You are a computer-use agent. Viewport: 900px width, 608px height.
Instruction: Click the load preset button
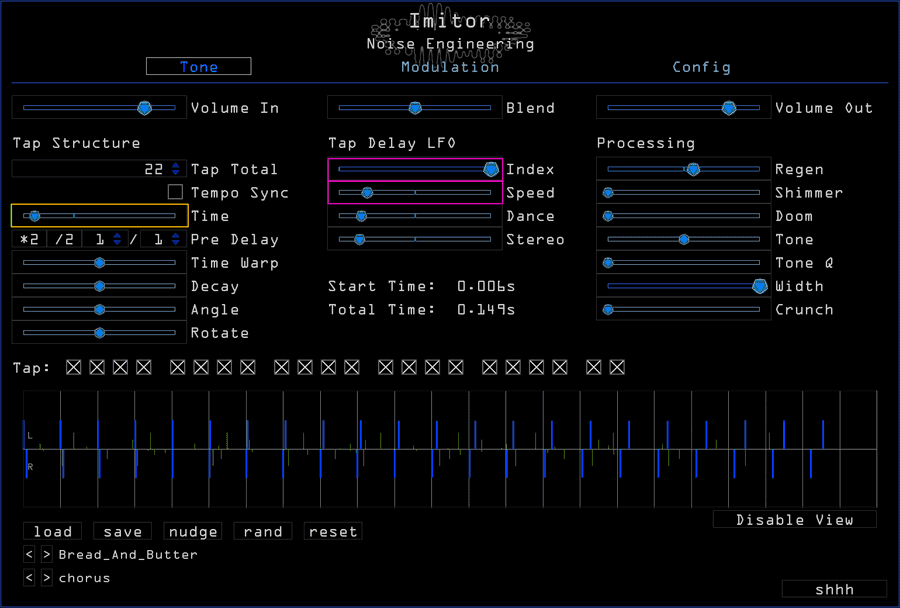point(53,531)
